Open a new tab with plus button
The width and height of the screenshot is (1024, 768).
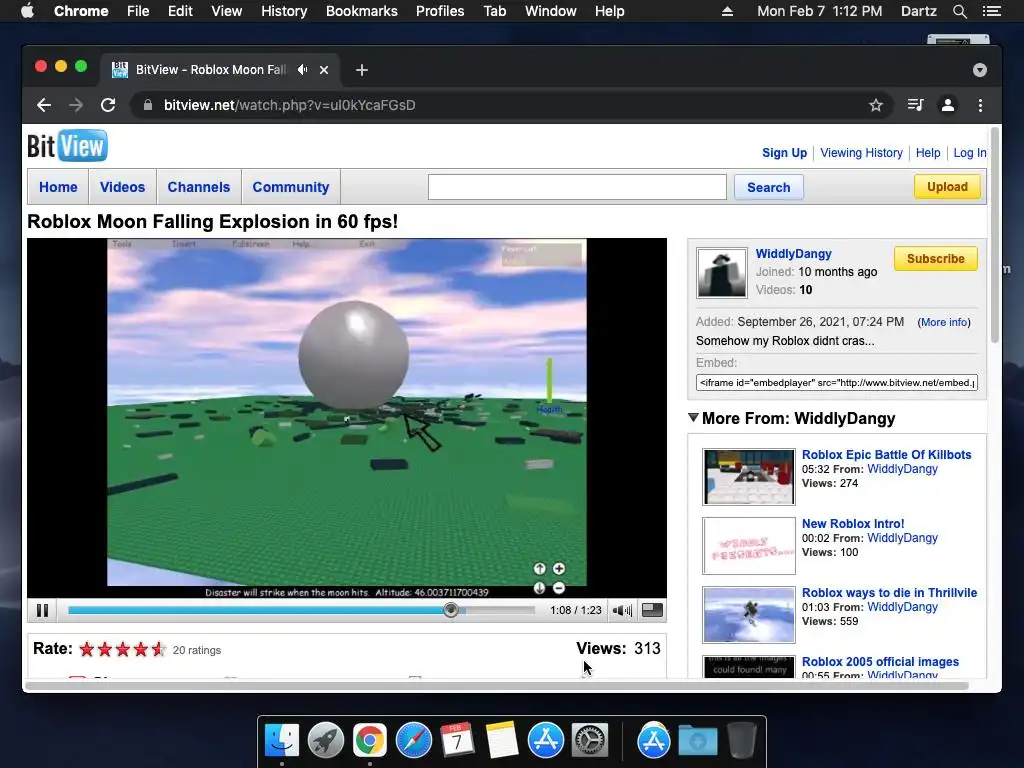point(362,70)
